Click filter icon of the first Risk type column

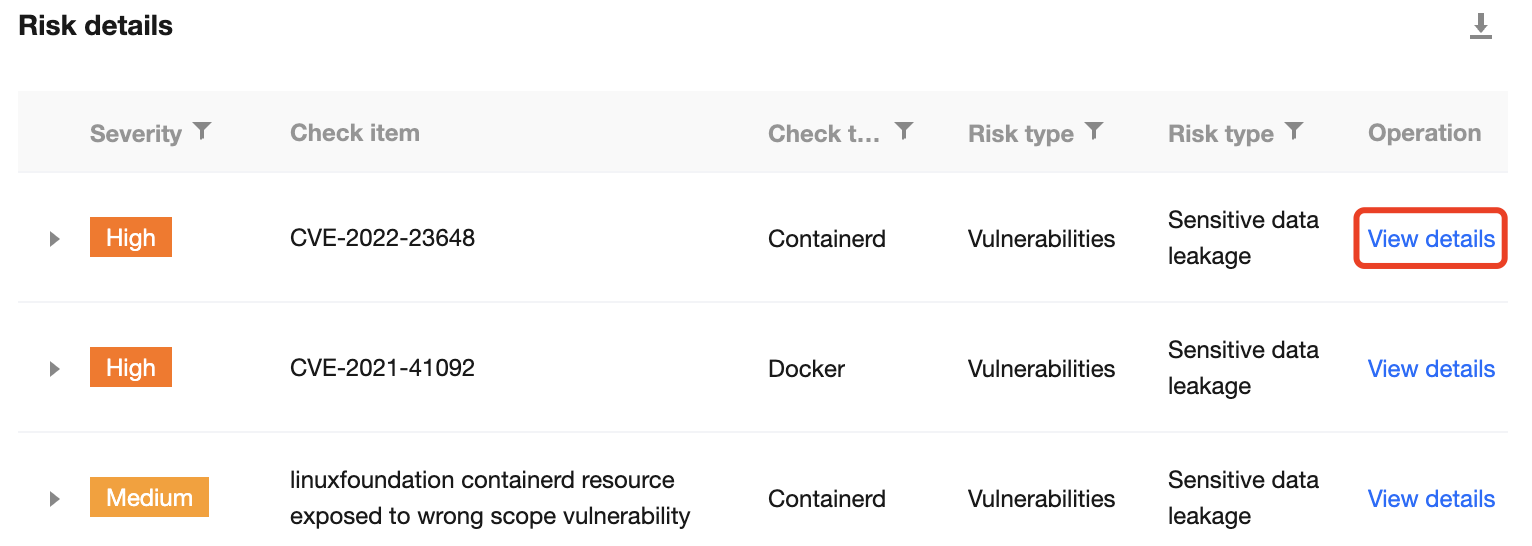pos(1094,131)
